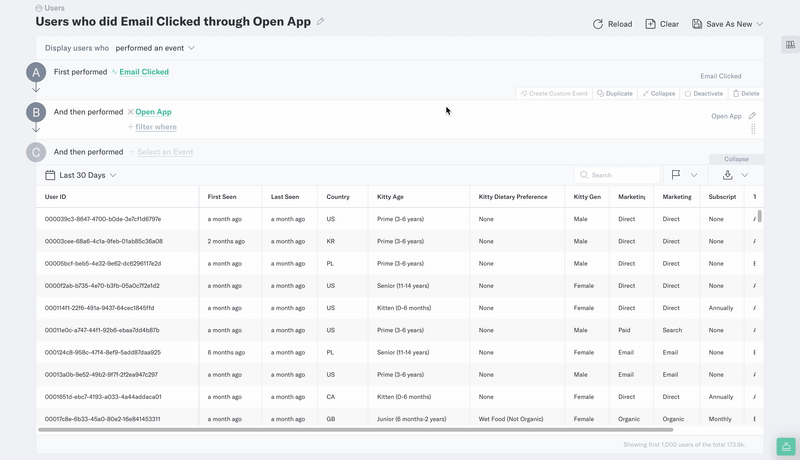Click the search magnifier icon
This screenshot has height=460, width=800.
click(584, 175)
